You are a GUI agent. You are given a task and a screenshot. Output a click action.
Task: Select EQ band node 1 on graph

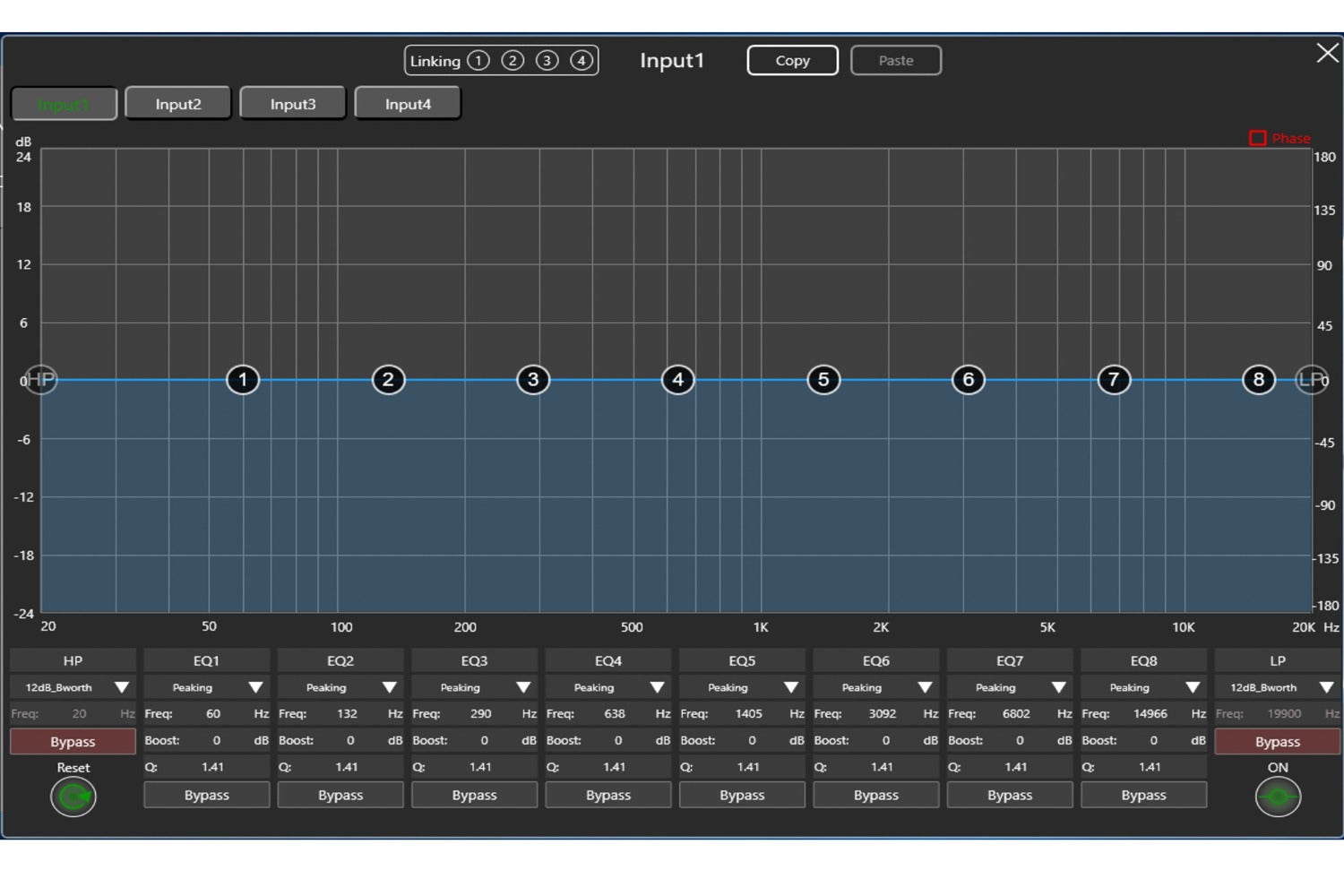point(243,380)
